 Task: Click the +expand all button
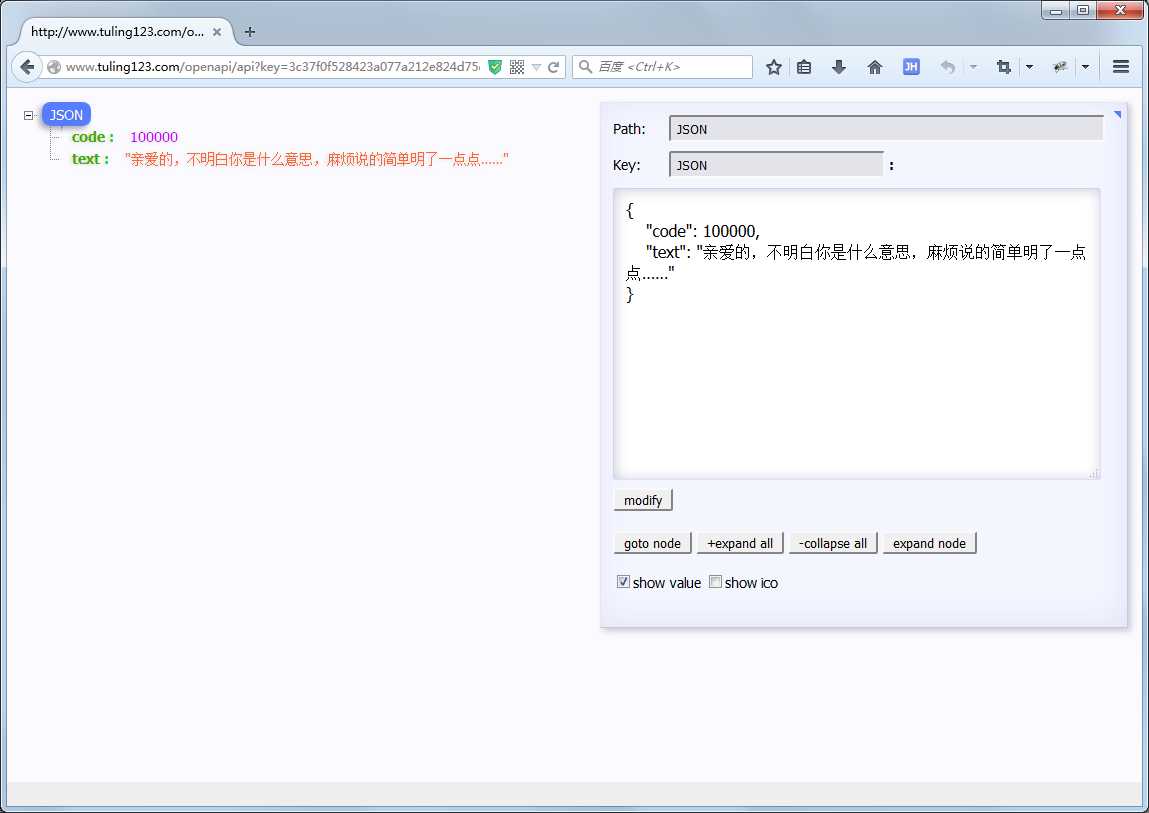(740, 543)
